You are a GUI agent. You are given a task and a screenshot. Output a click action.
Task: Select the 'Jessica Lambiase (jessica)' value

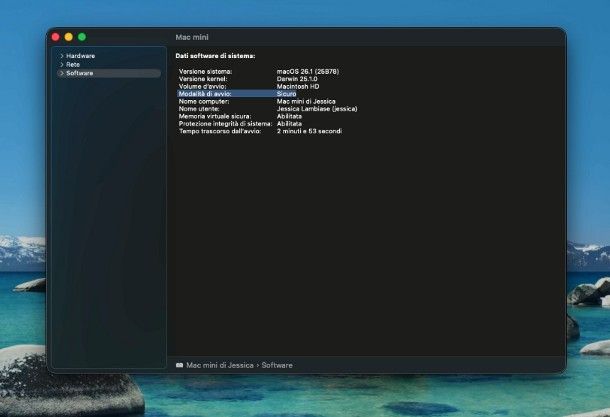point(317,109)
